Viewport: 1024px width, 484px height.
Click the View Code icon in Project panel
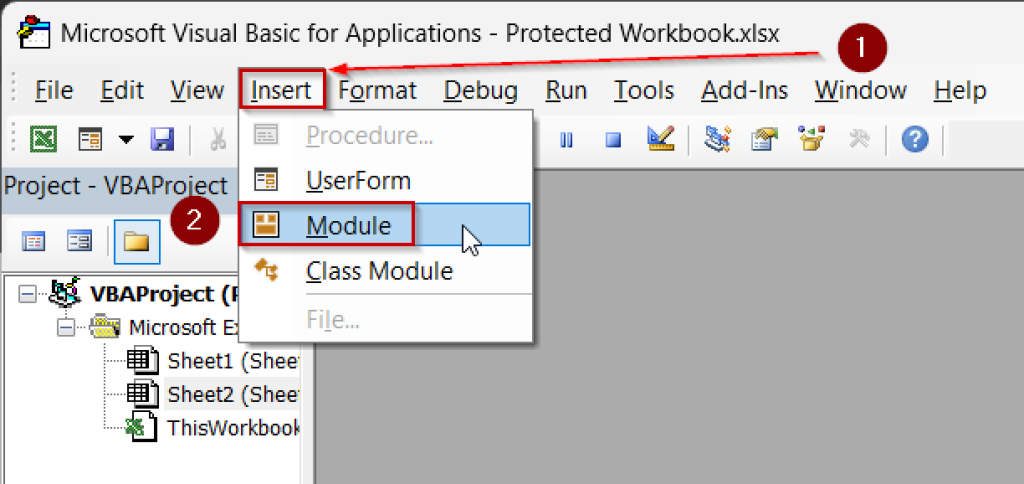click(35, 241)
